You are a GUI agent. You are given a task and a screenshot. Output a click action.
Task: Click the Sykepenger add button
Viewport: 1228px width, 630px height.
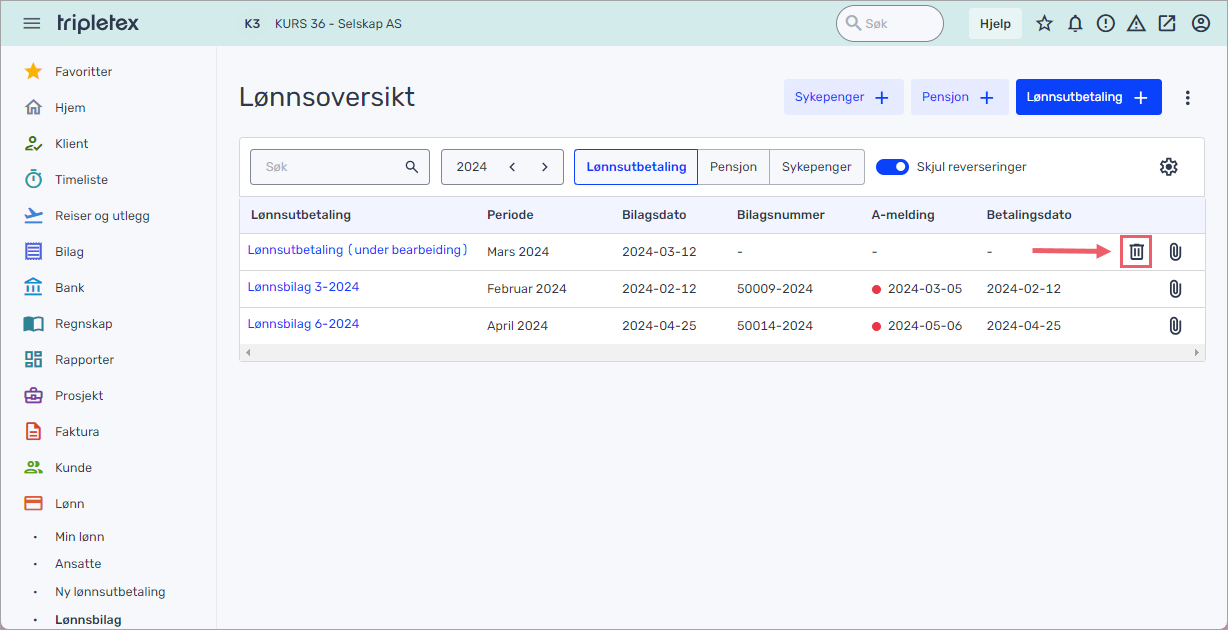pyautogui.click(x=843, y=97)
